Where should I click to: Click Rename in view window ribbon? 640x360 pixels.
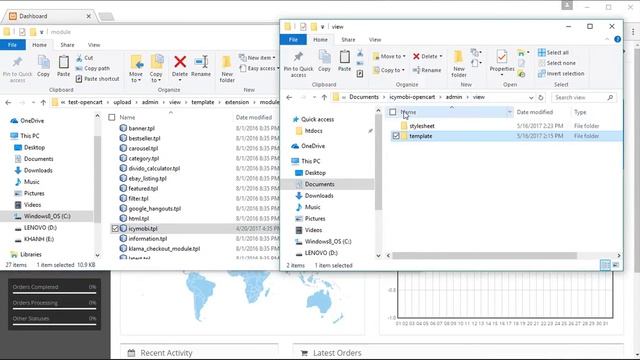point(427,70)
